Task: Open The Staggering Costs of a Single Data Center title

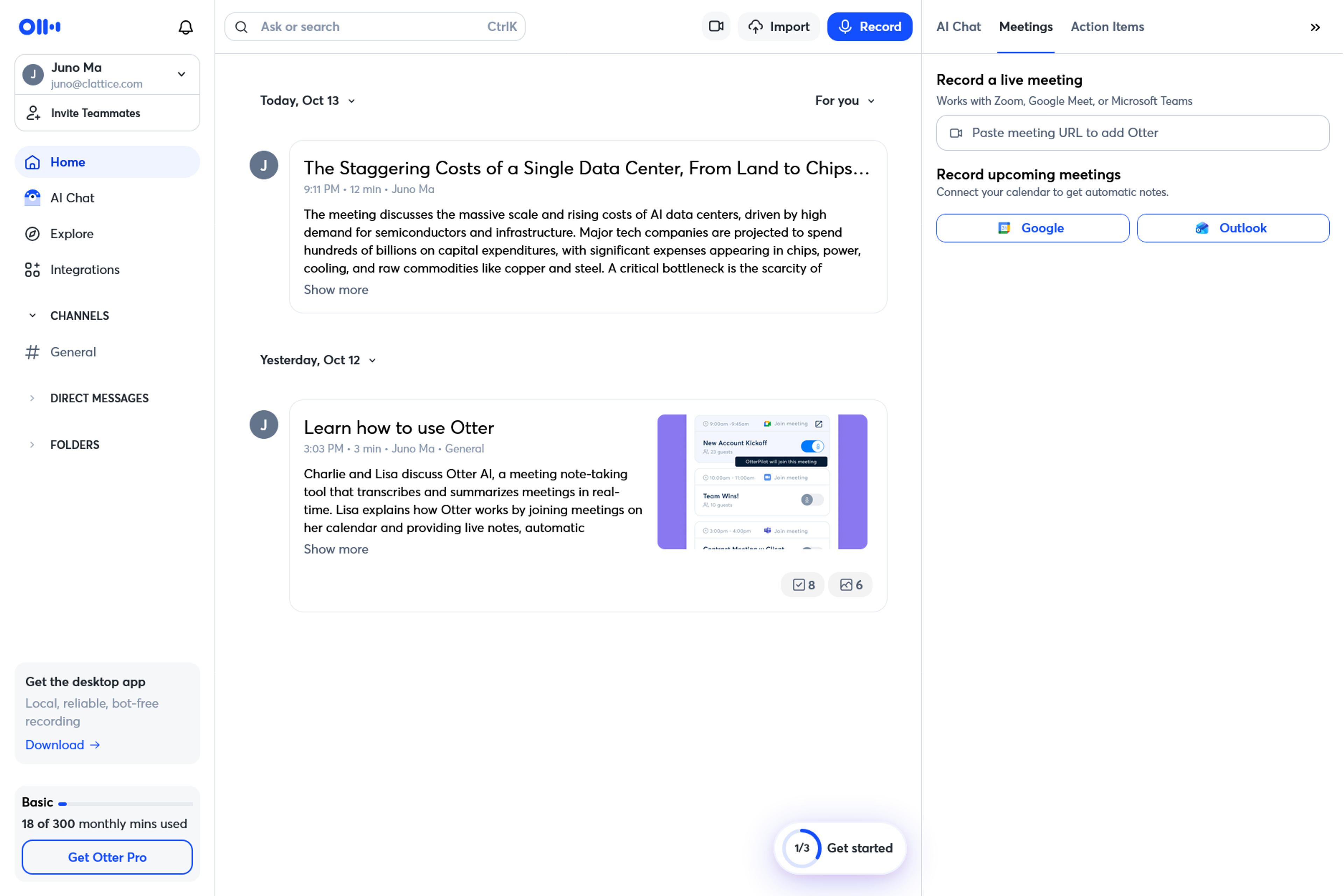Action: 586,168
